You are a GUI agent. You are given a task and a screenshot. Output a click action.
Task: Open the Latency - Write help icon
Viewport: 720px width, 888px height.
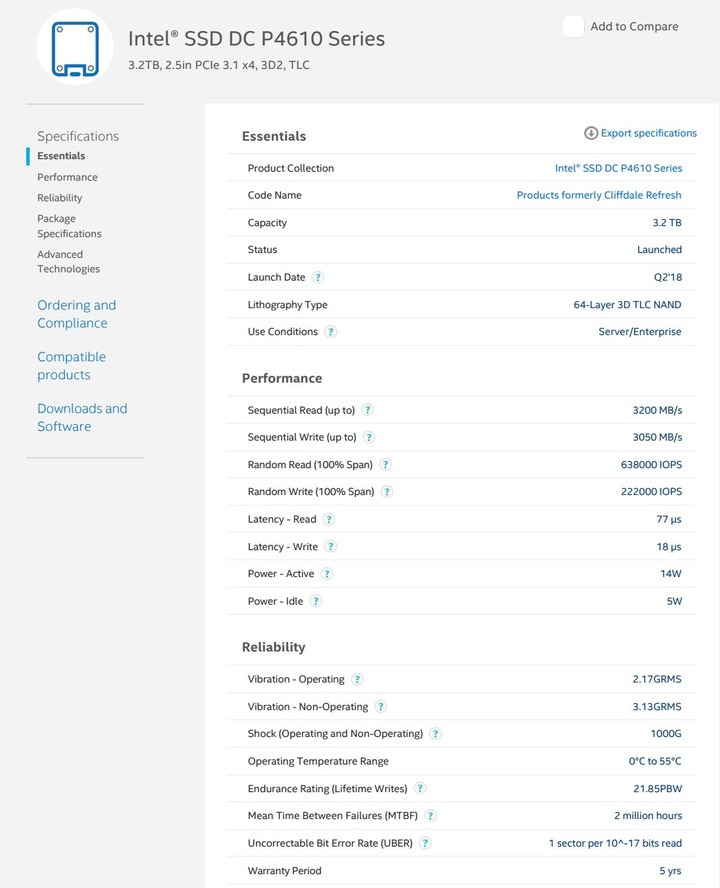pyautogui.click(x=331, y=547)
